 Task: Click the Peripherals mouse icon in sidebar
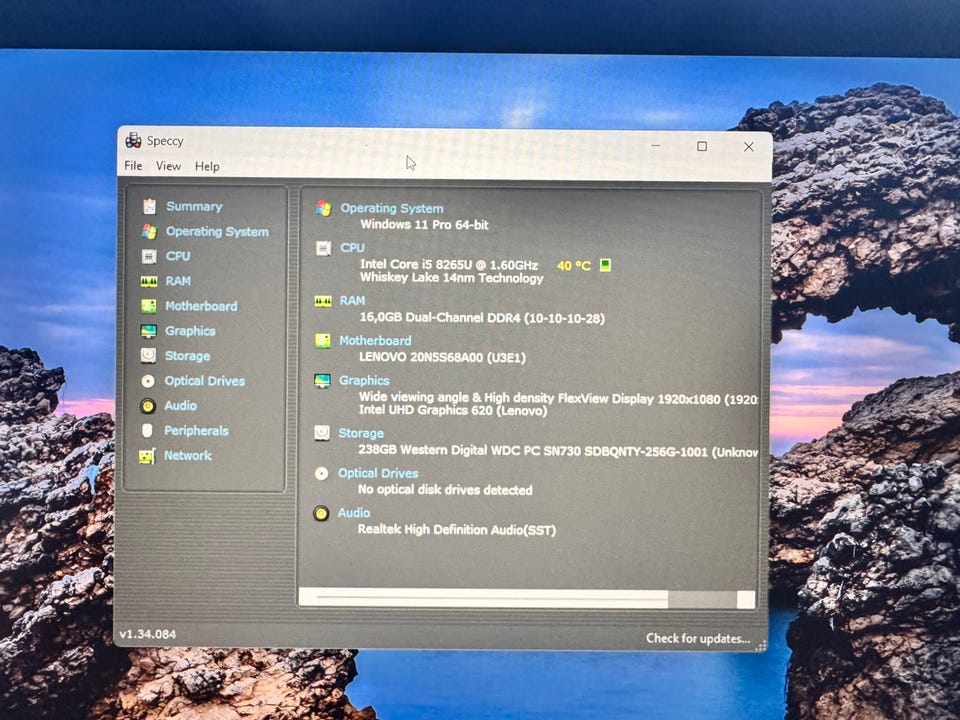(x=147, y=430)
